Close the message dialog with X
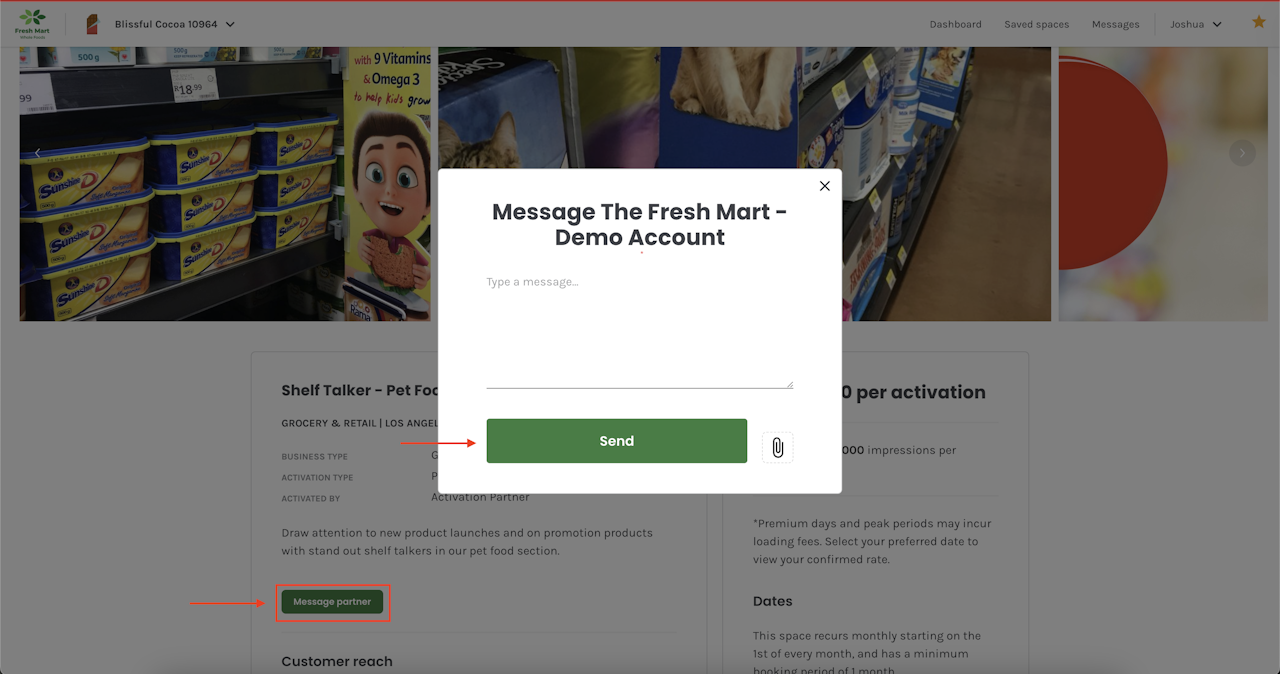 pyautogui.click(x=825, y=186)
